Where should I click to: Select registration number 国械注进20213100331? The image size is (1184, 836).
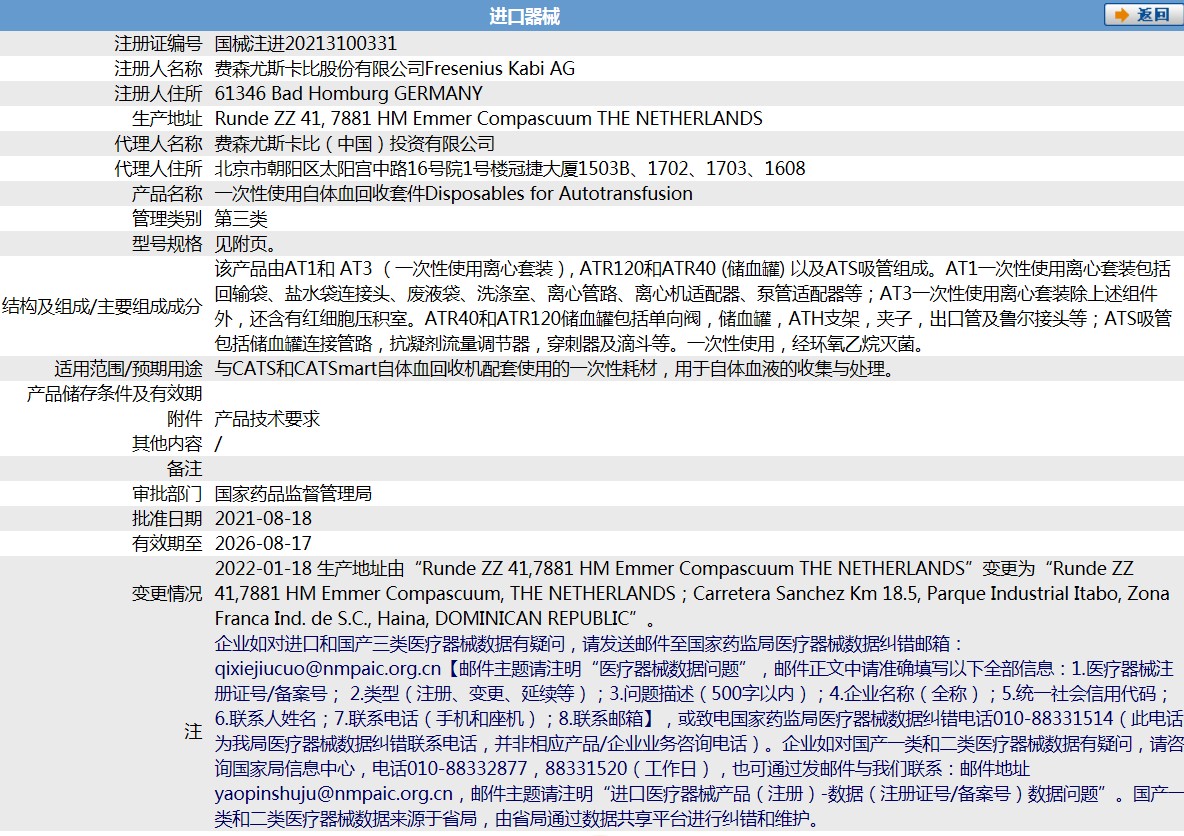(306, 44)
